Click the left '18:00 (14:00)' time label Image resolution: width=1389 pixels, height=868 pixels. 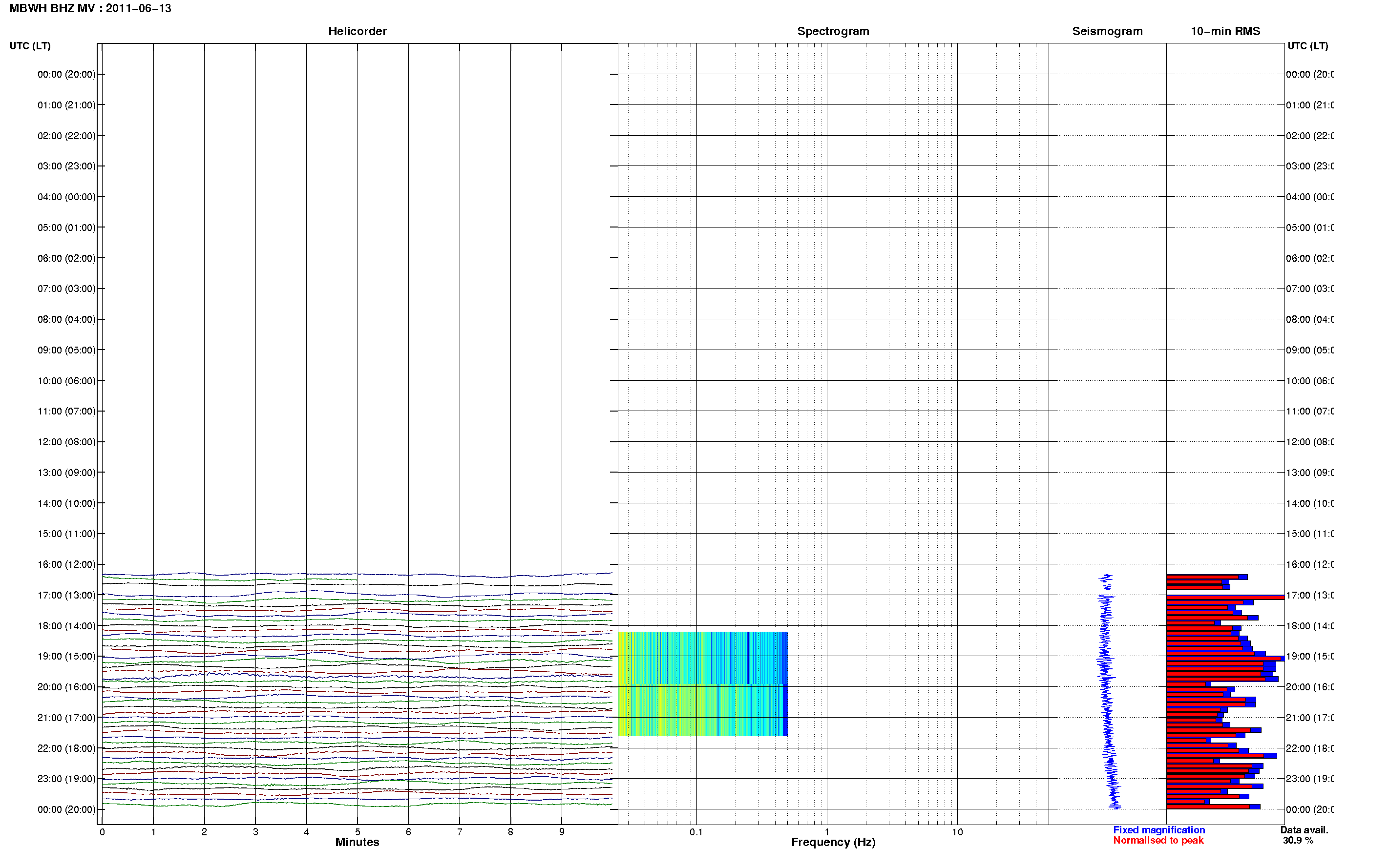pos(66,626)
